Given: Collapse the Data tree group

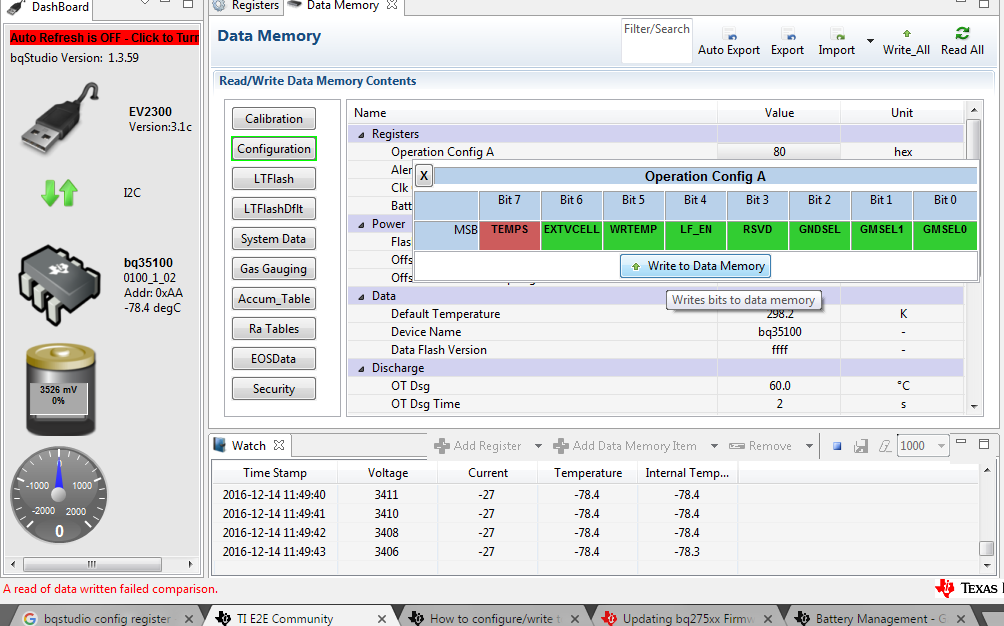Looking at the screenshot, I should 361,296.
